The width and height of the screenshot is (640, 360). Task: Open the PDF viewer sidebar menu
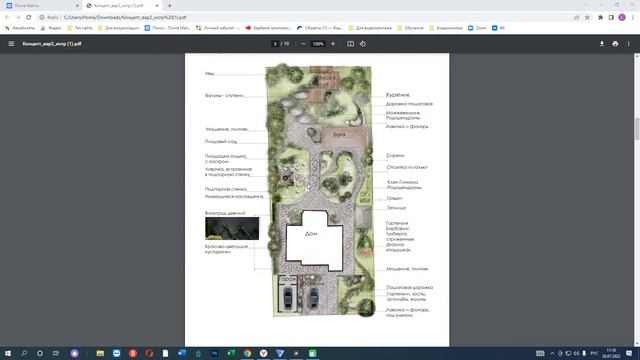tap(11, 44)
